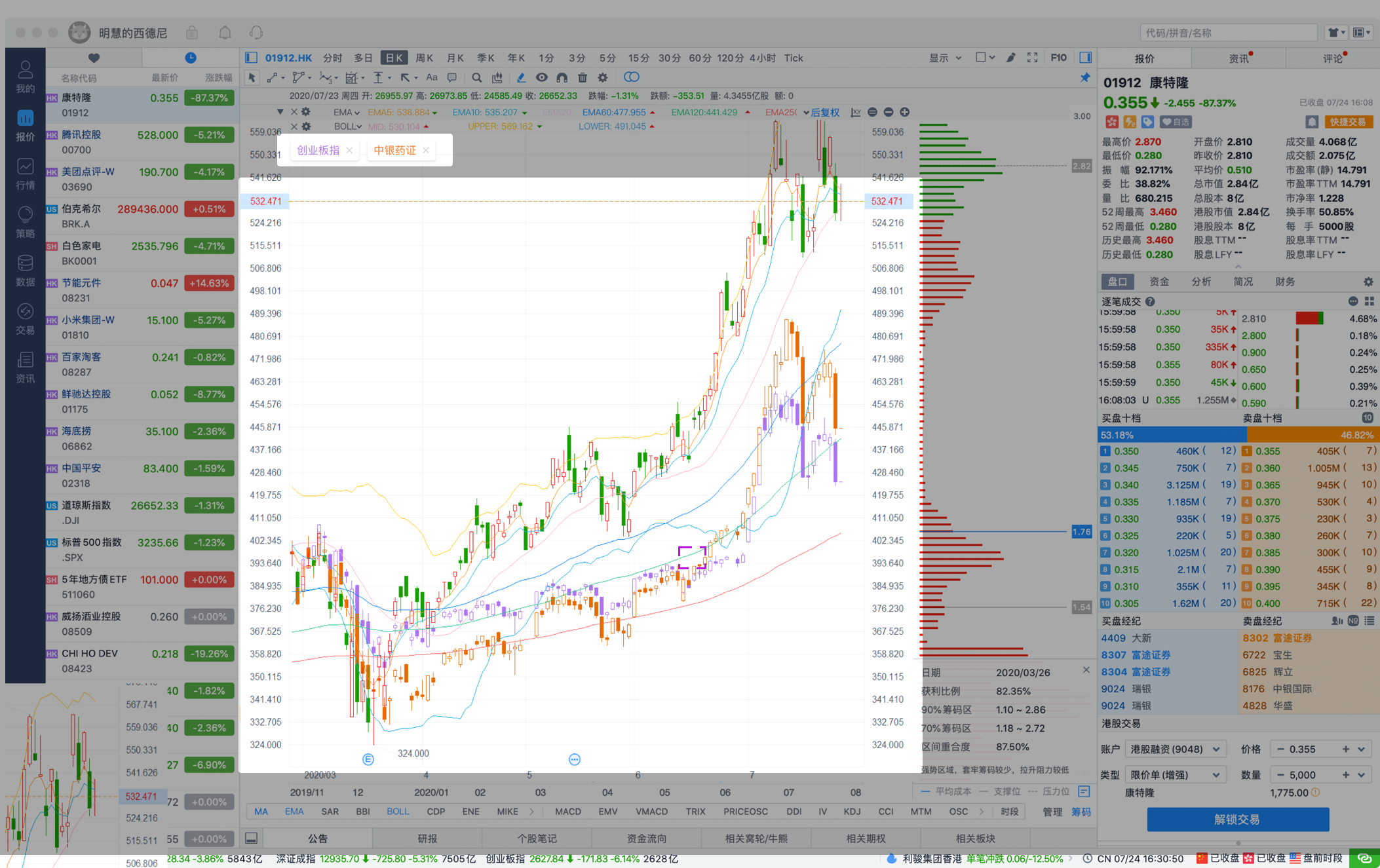Select 腾讯控股 in watchlist
Screen dimensions: 1380x868
click(142, 142)
